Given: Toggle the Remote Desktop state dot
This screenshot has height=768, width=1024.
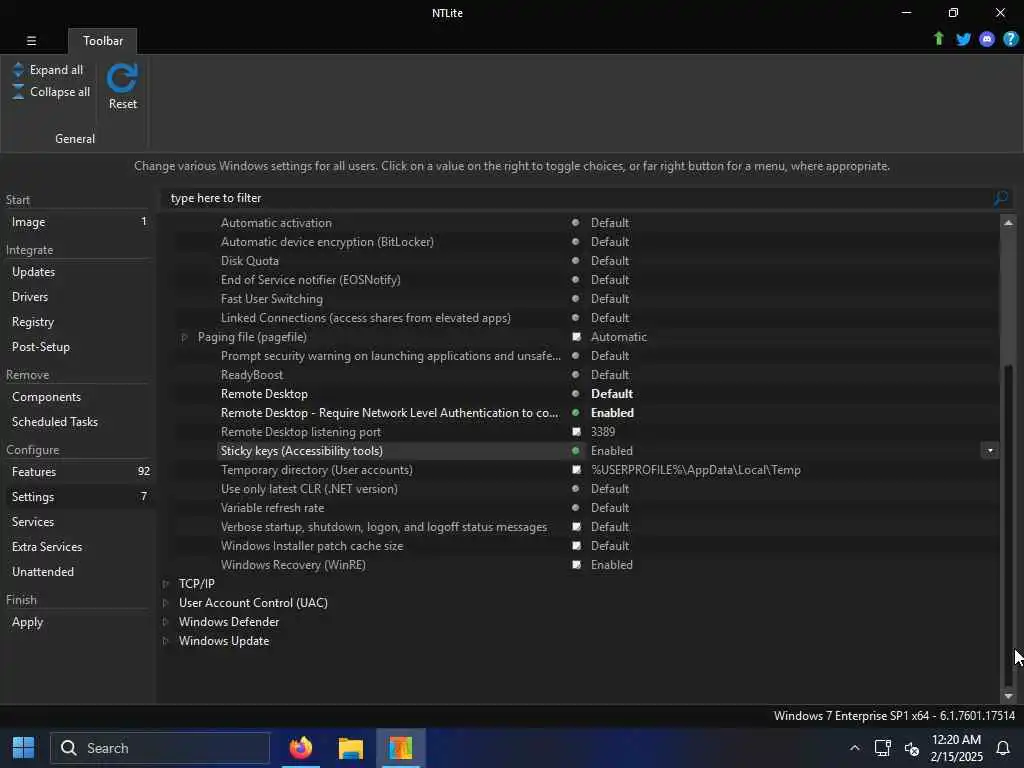Looking at the screenshot, I should click(575, 394).
